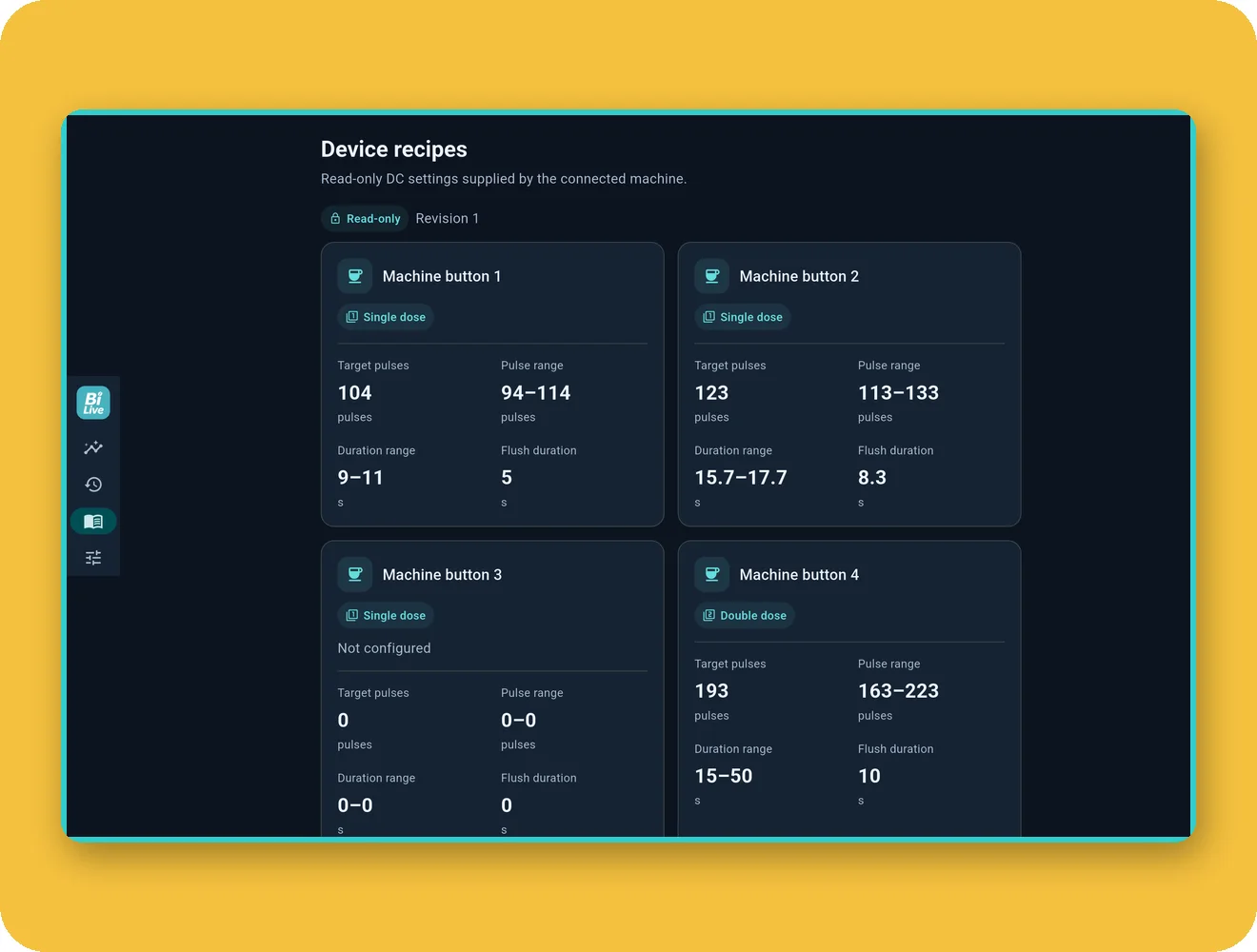Click the read-only DC settings description text

coord(504,179)
